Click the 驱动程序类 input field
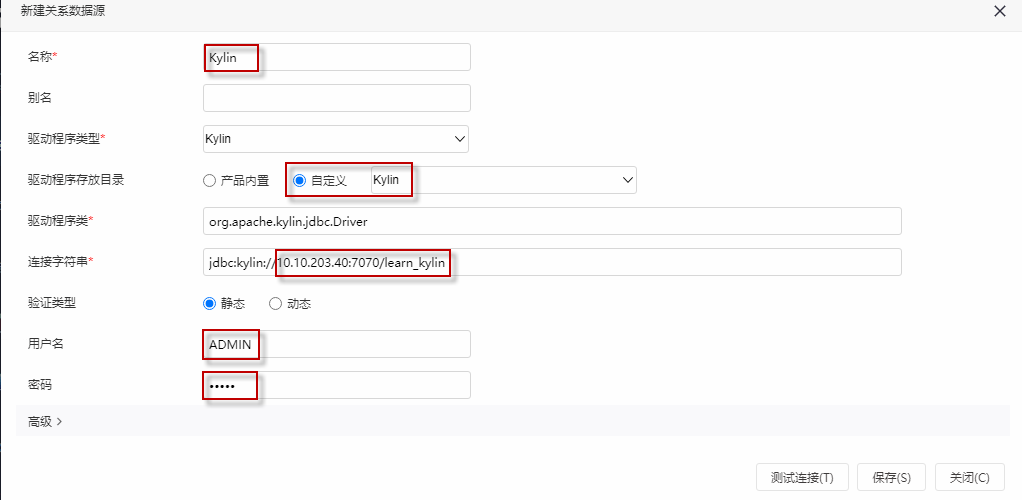This screenshot has height=500, width=1022. 552,221
